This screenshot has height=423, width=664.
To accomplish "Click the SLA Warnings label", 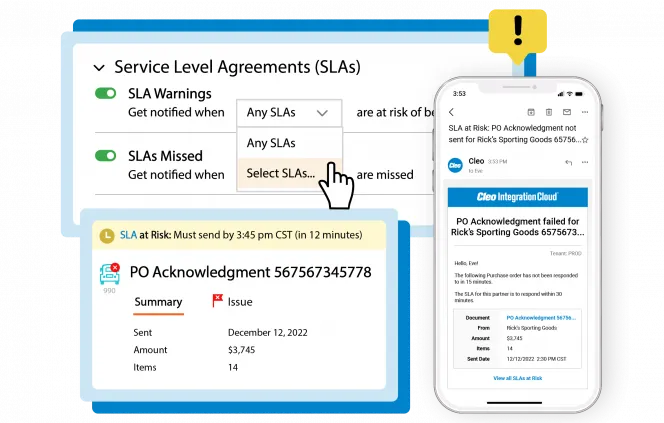I will (x=170, y=94).
